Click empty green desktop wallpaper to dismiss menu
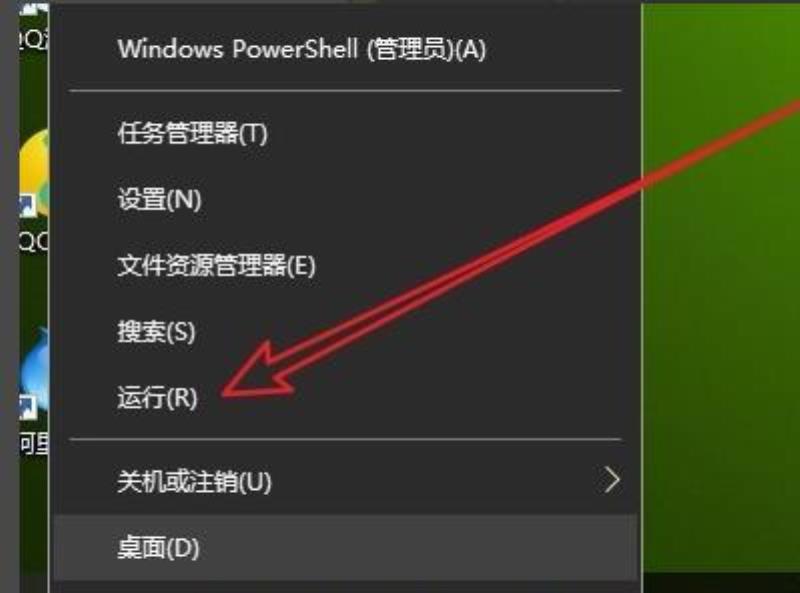 [x=719, y=357]
